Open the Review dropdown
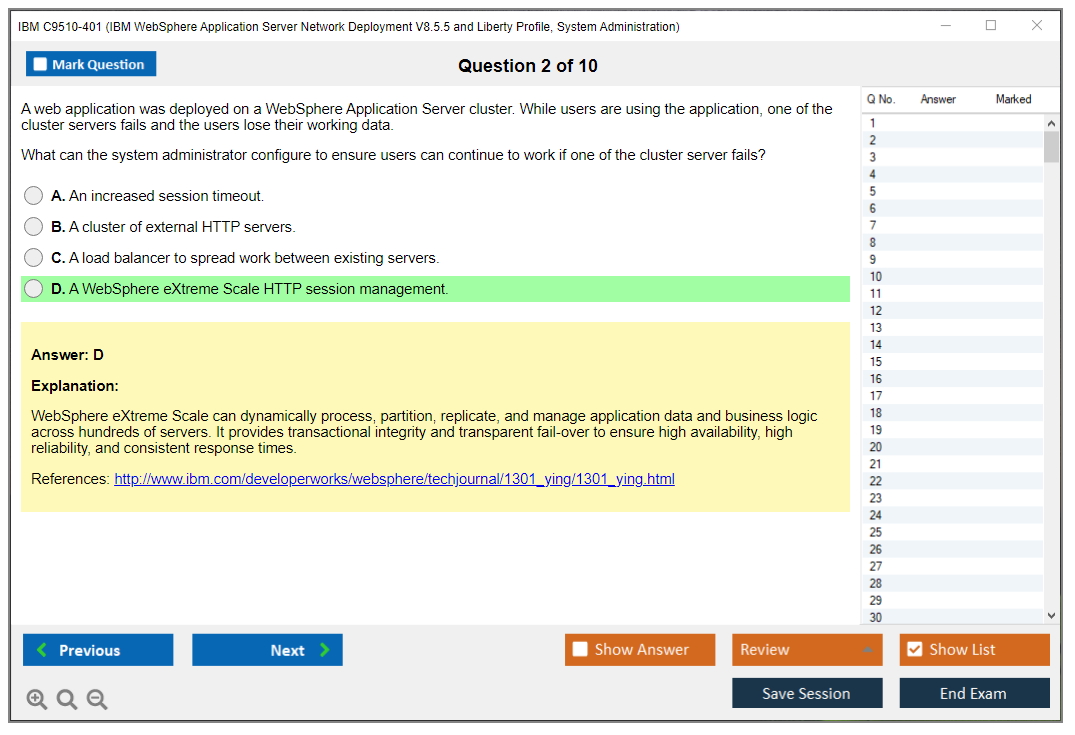The height and width of the screenshot is (735, 1075). tap(806, 650)
